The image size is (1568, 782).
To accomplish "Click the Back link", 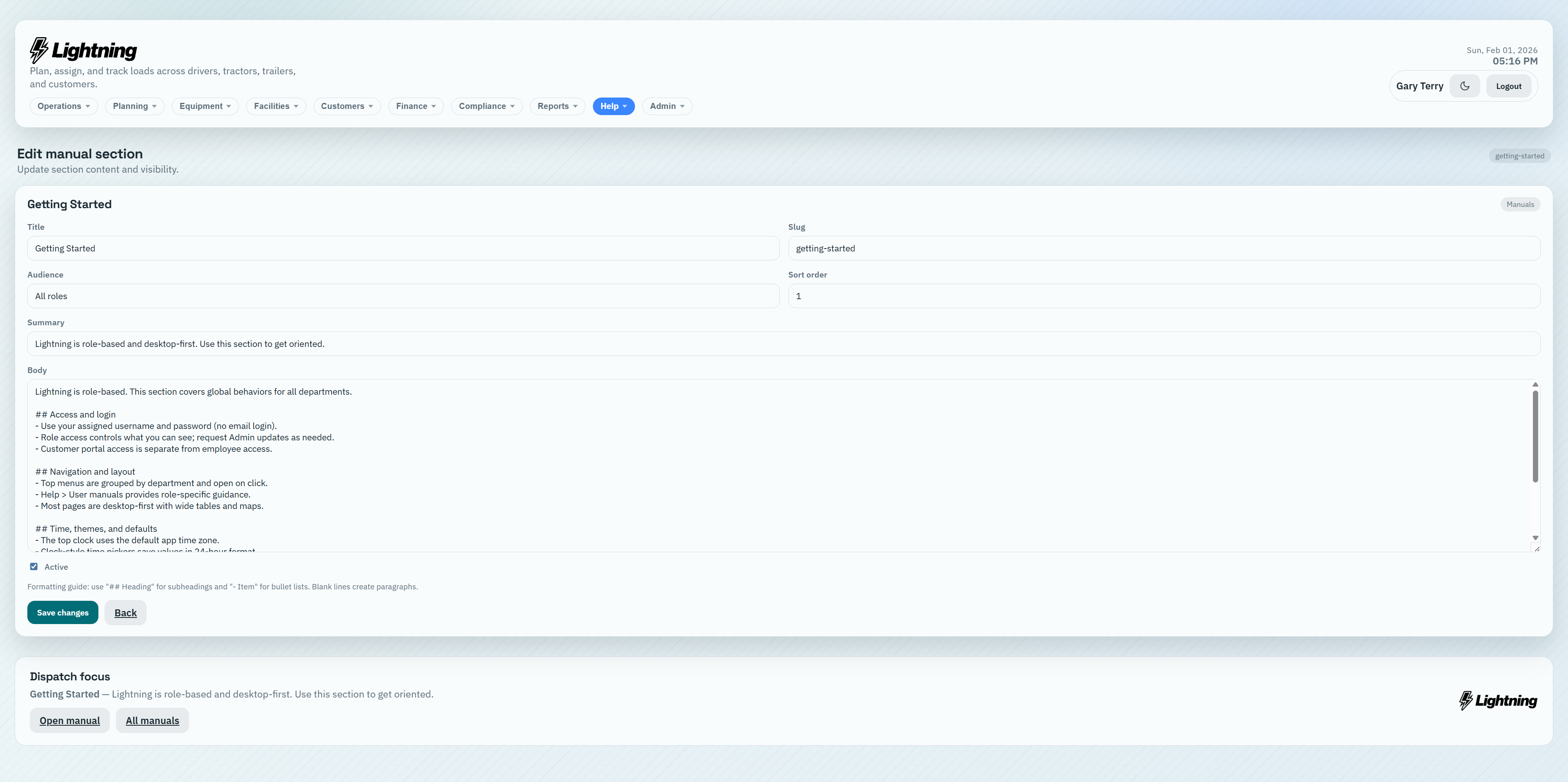I will tap(125, 612).
